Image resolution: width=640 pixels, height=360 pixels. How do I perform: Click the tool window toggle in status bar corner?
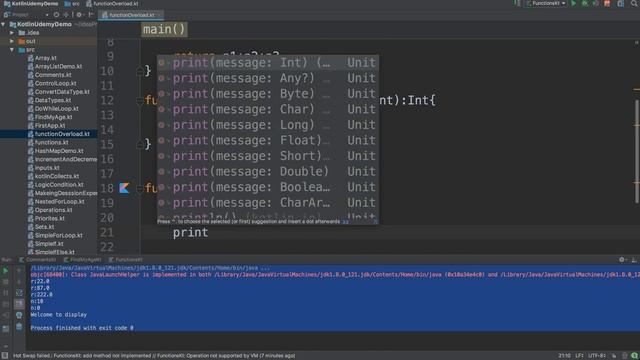tap(4, 356)
